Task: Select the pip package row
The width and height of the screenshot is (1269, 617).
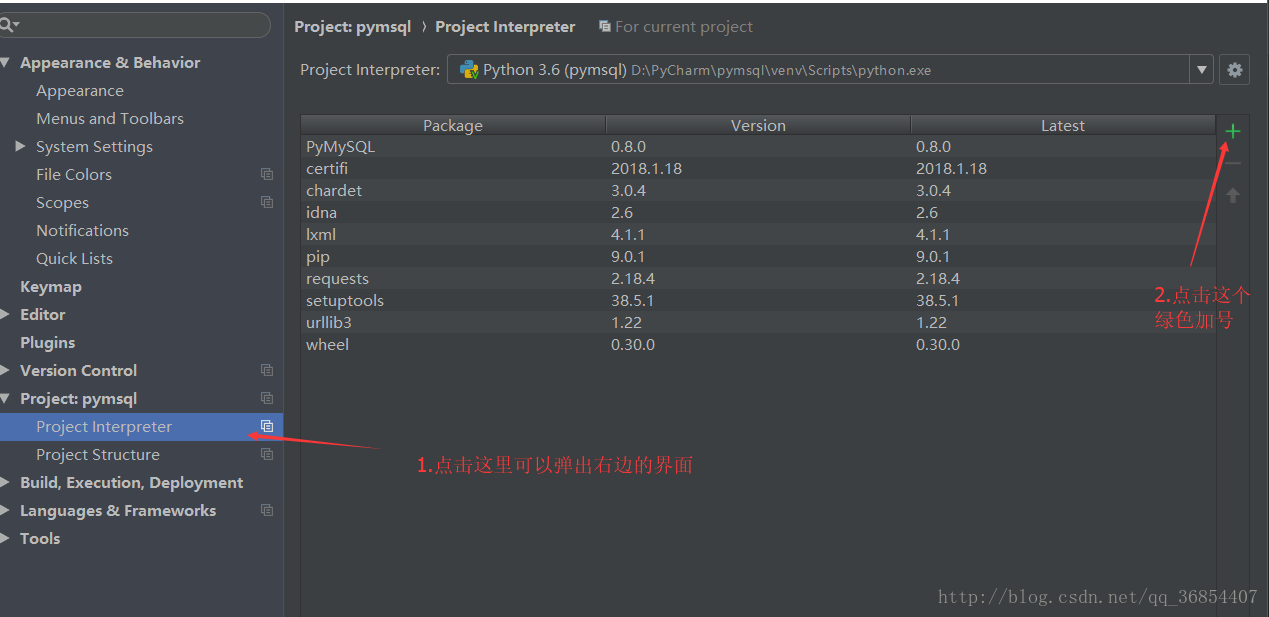Action: [758, 256]
